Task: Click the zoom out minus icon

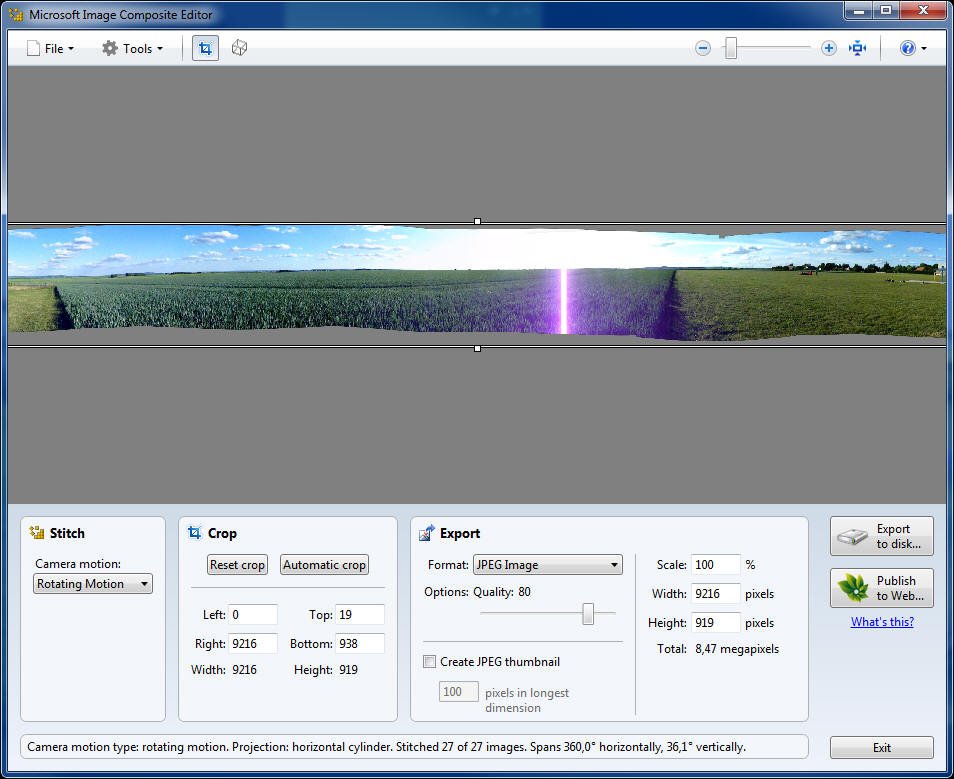Action: click(x=703, y=48)
